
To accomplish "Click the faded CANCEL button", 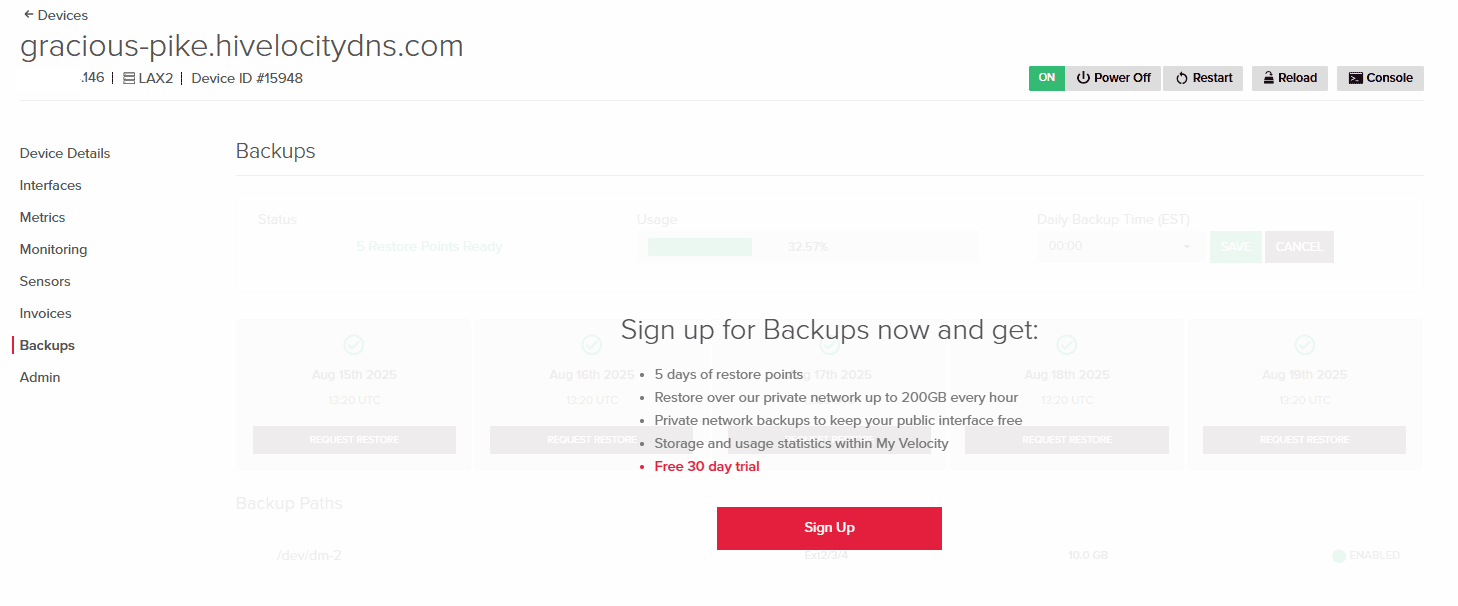I will coord(1299,247).
